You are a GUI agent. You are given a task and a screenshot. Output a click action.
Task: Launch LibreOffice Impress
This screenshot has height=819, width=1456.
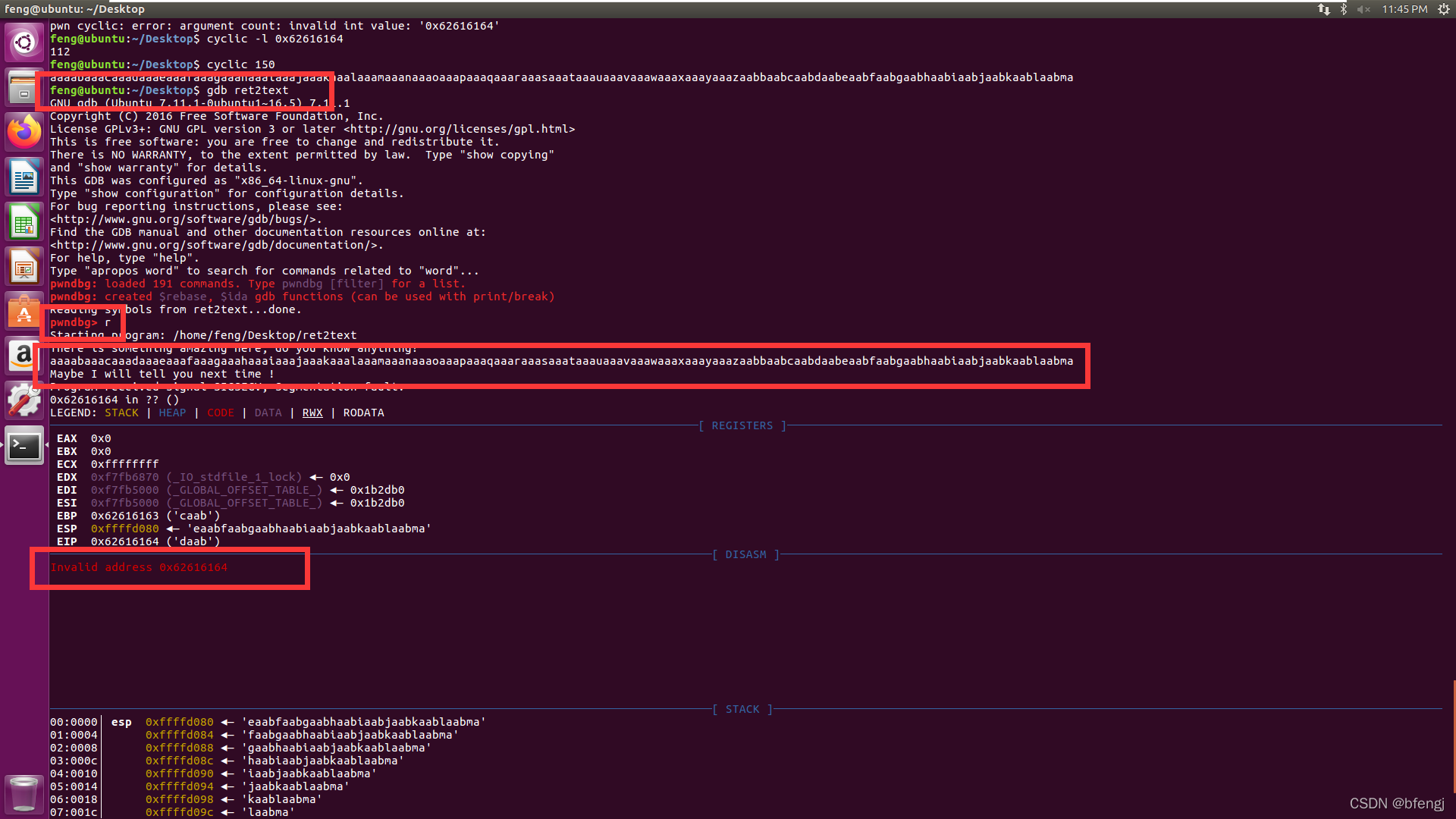[x=24, y=266]
